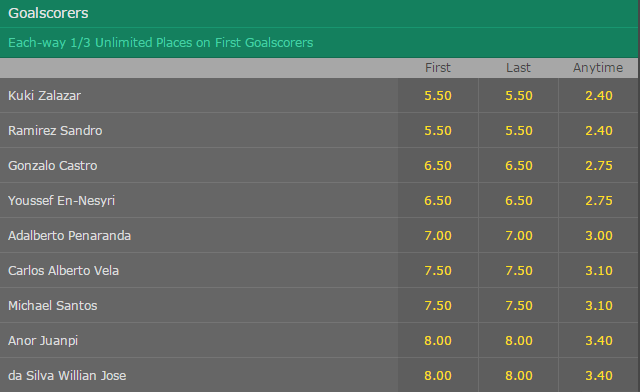Select Michael Santos First goalscorer odds 7.50
The width and height of the screenshot is (640, 392).
tap(438, 306)
